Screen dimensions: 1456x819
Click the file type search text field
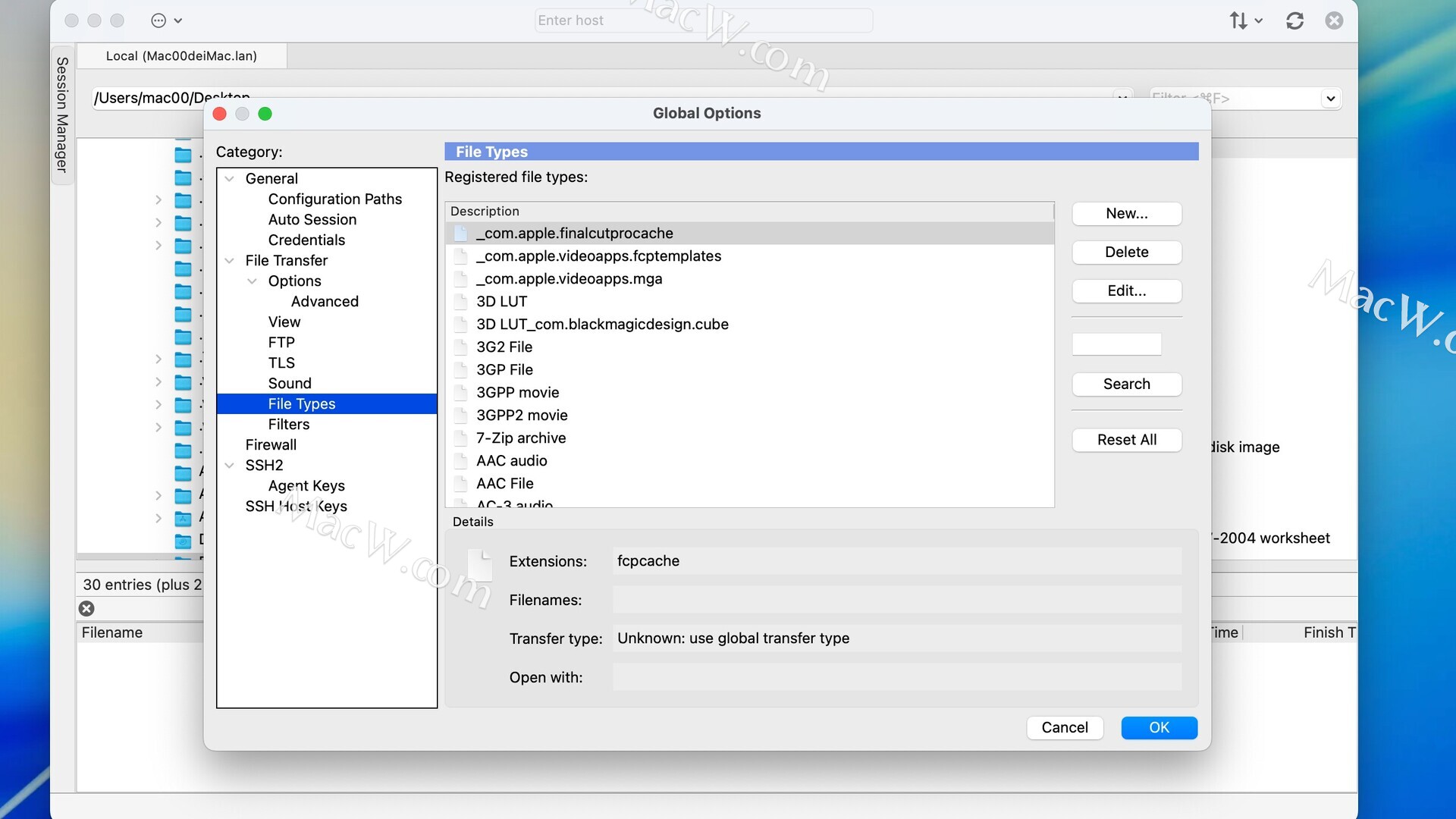coord(1116,344)
